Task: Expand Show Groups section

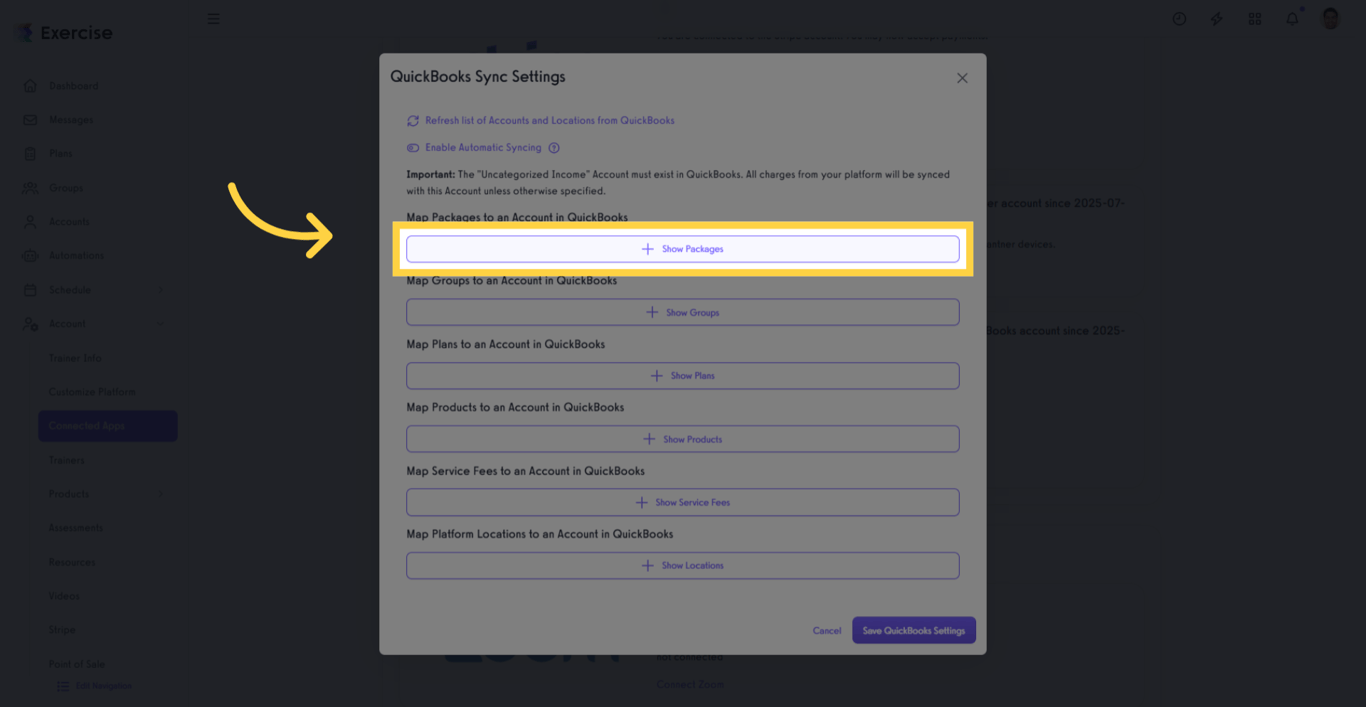Action: pyautogui.click(x=682, y=312)
